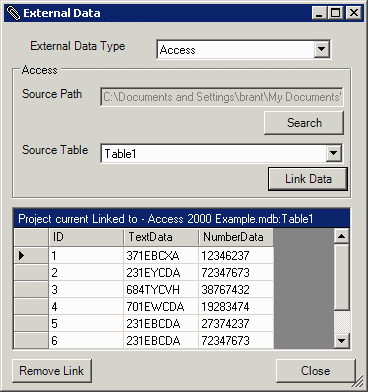368x392 pixels.
Task: Click the paperclip icon in title bar
Action: click(x=13, y=13)
